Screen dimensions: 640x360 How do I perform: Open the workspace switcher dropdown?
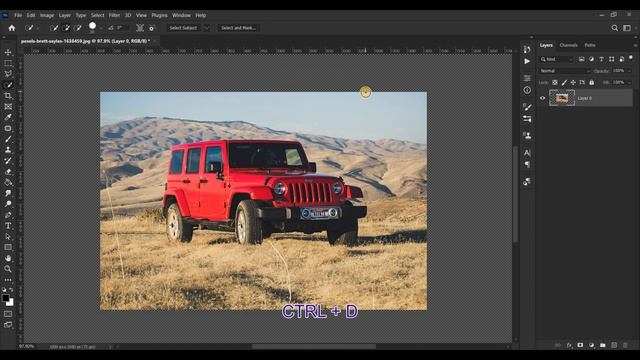point(627,28)
